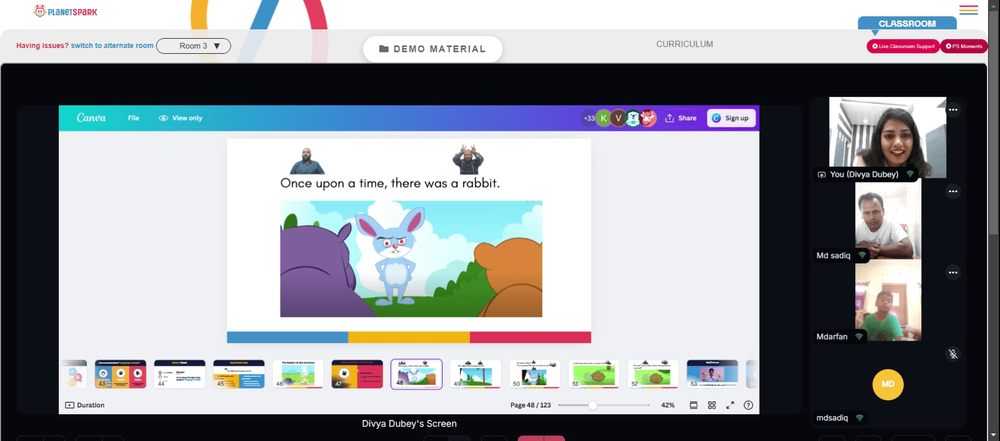Click the Canva Sign up button

pyautogui.click(x=731, y=118)
